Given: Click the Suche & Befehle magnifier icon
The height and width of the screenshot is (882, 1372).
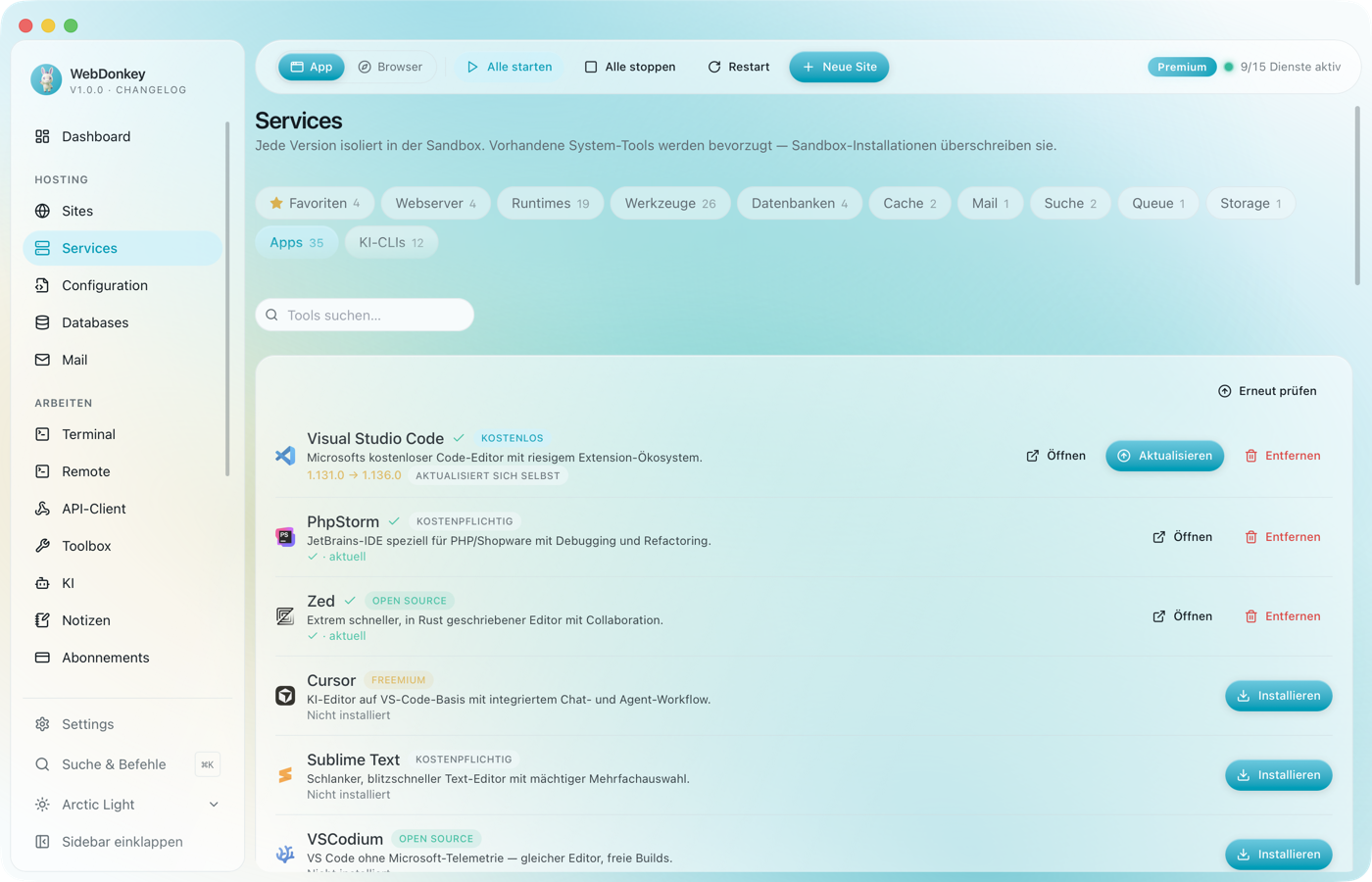Looking at the screenshot, I should tap(42, 764).
